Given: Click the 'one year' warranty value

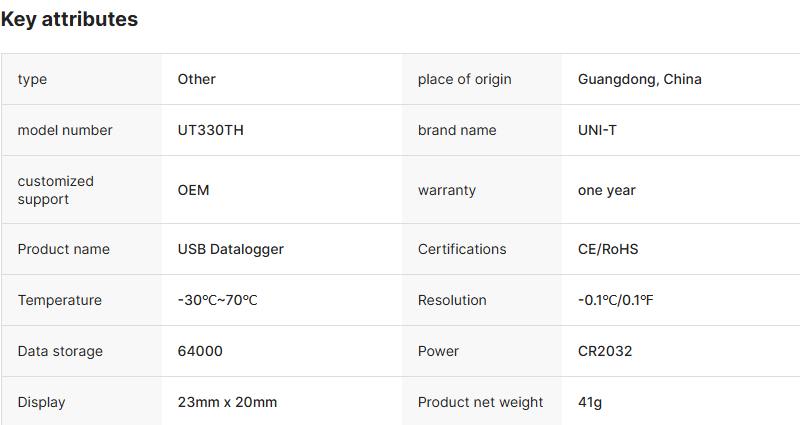Looking at the screenshot, I should [606, 190].
